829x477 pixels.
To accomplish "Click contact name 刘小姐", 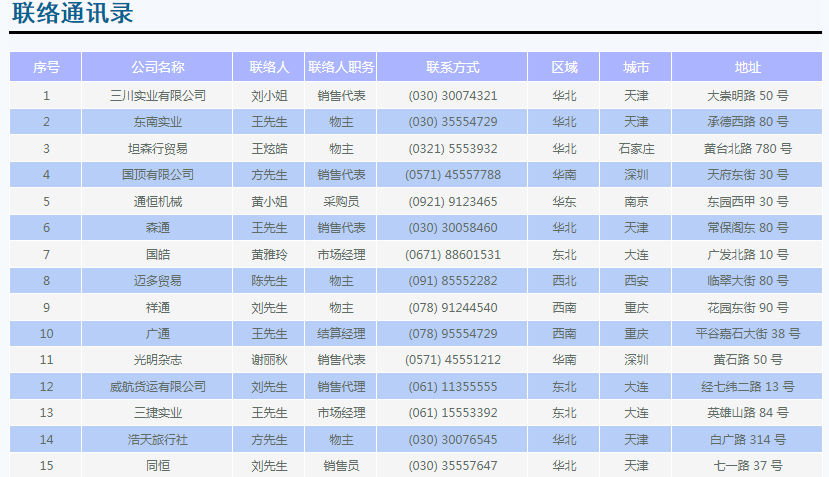I will coord(269,96).
